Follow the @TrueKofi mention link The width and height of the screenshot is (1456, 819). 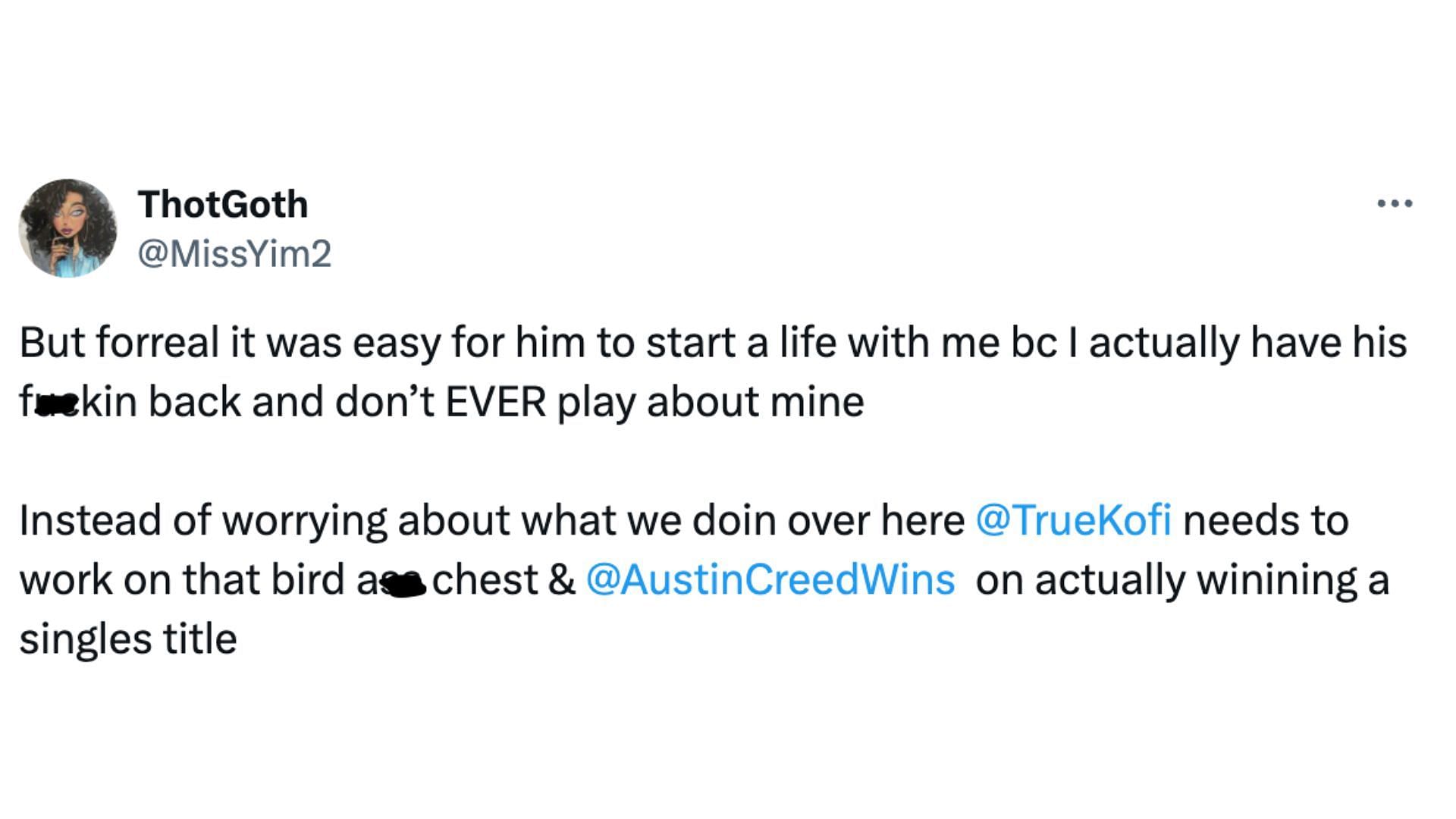[x=1073, y=521]
